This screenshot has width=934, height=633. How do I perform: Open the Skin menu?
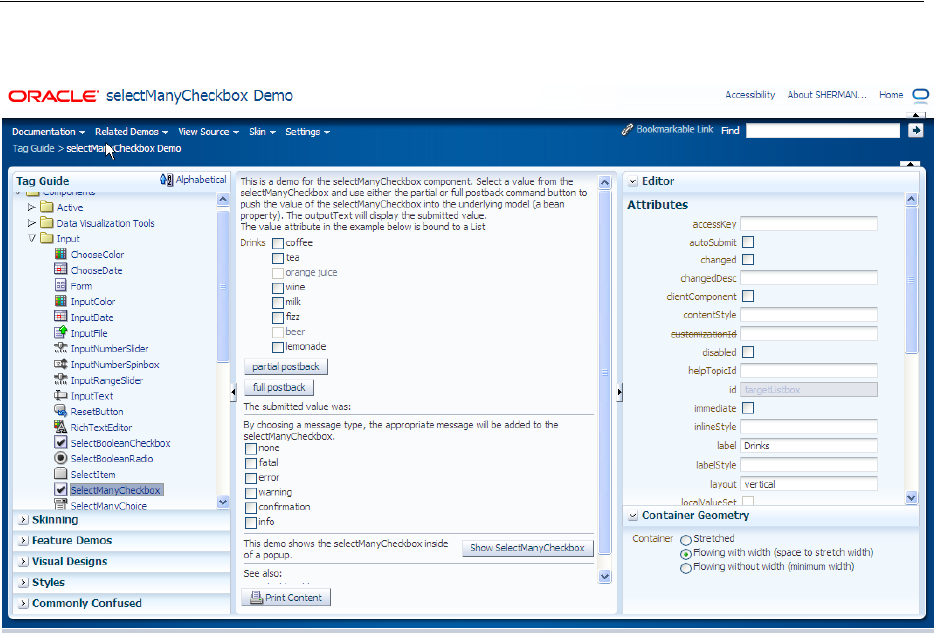coord(262,132)
